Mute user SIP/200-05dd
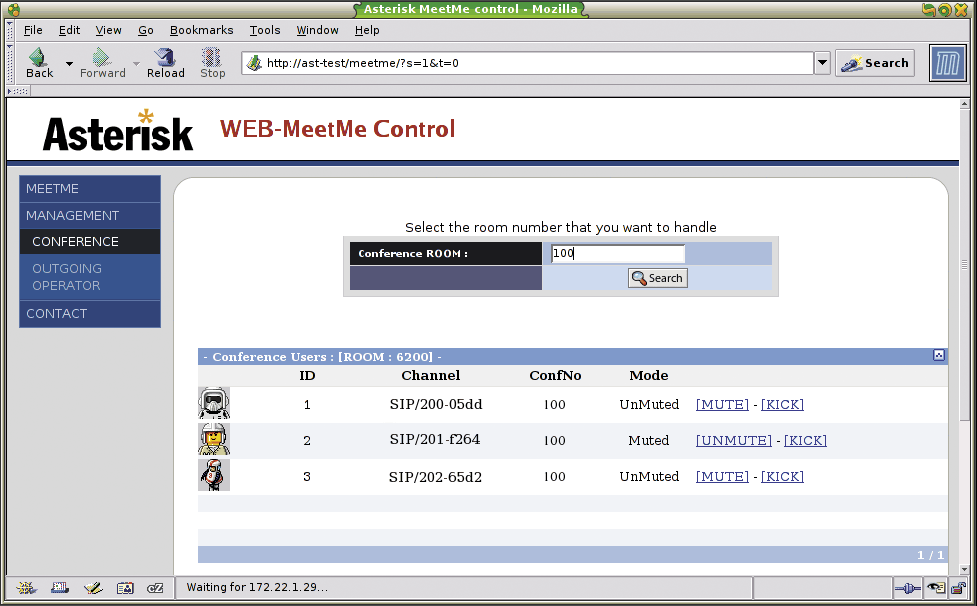Screen dimensions: 977x606 [x=722, y=404]
